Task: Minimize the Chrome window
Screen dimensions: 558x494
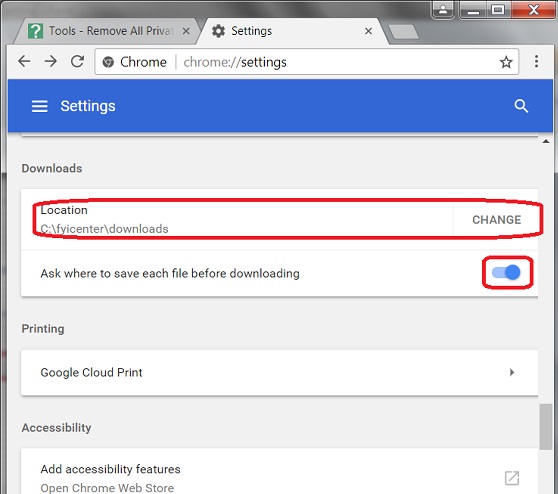Action: [x=472, y=9]
